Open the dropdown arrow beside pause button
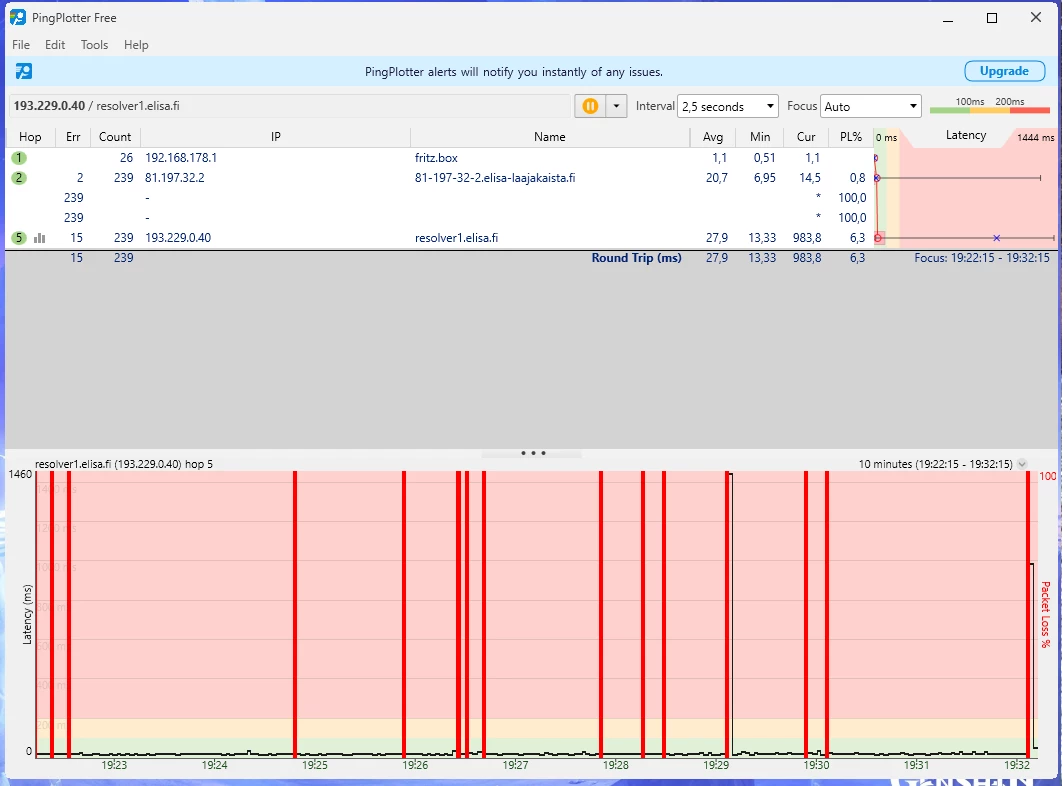The image size is (1062, 786). click(616, 106)
